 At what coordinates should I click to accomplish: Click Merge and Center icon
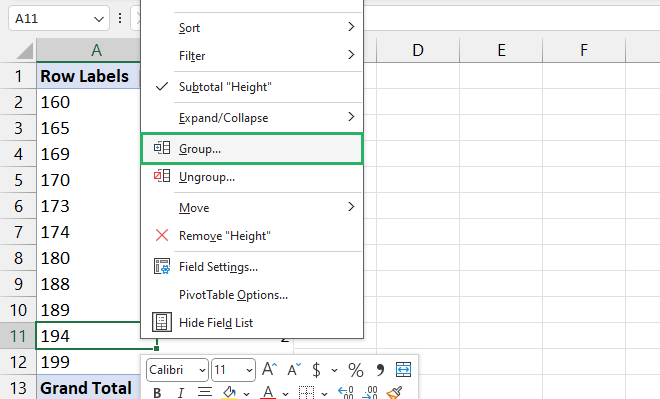pos(403,370)
